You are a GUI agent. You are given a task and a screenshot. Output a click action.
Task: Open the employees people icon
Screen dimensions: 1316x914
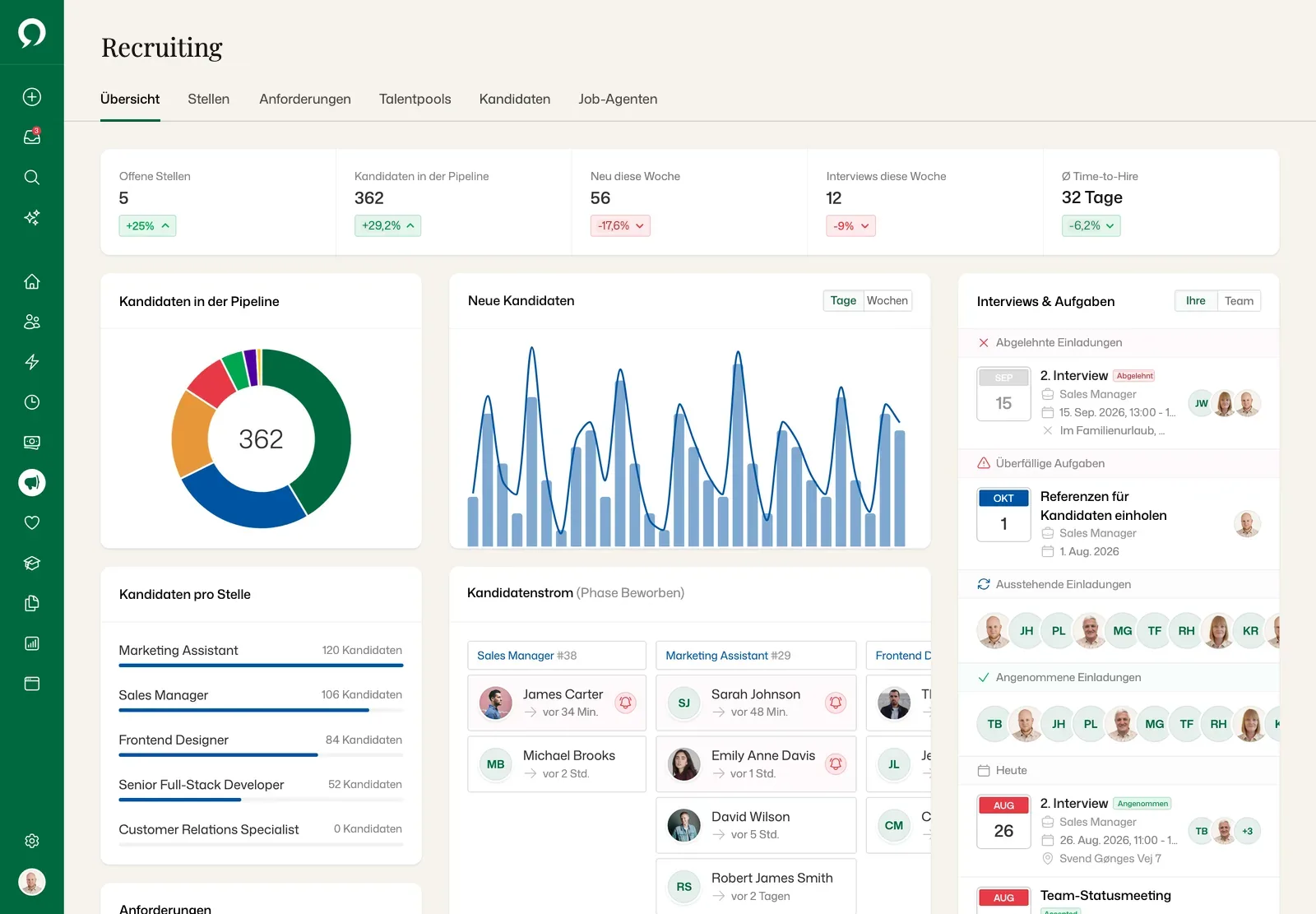coord(32,322)
